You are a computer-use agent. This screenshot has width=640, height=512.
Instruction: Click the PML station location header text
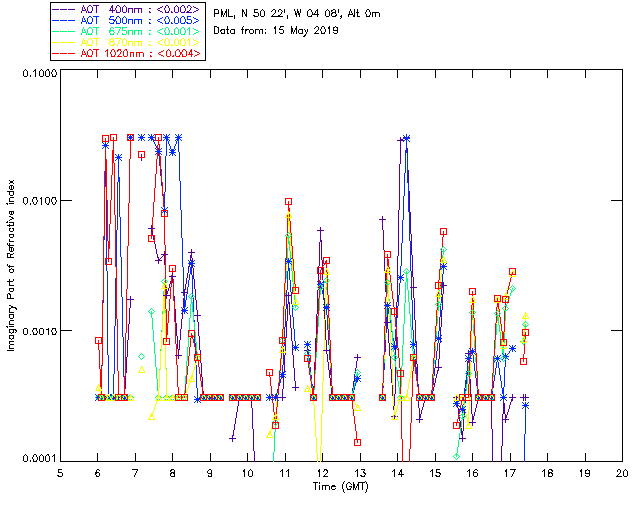tap(297, 13)
